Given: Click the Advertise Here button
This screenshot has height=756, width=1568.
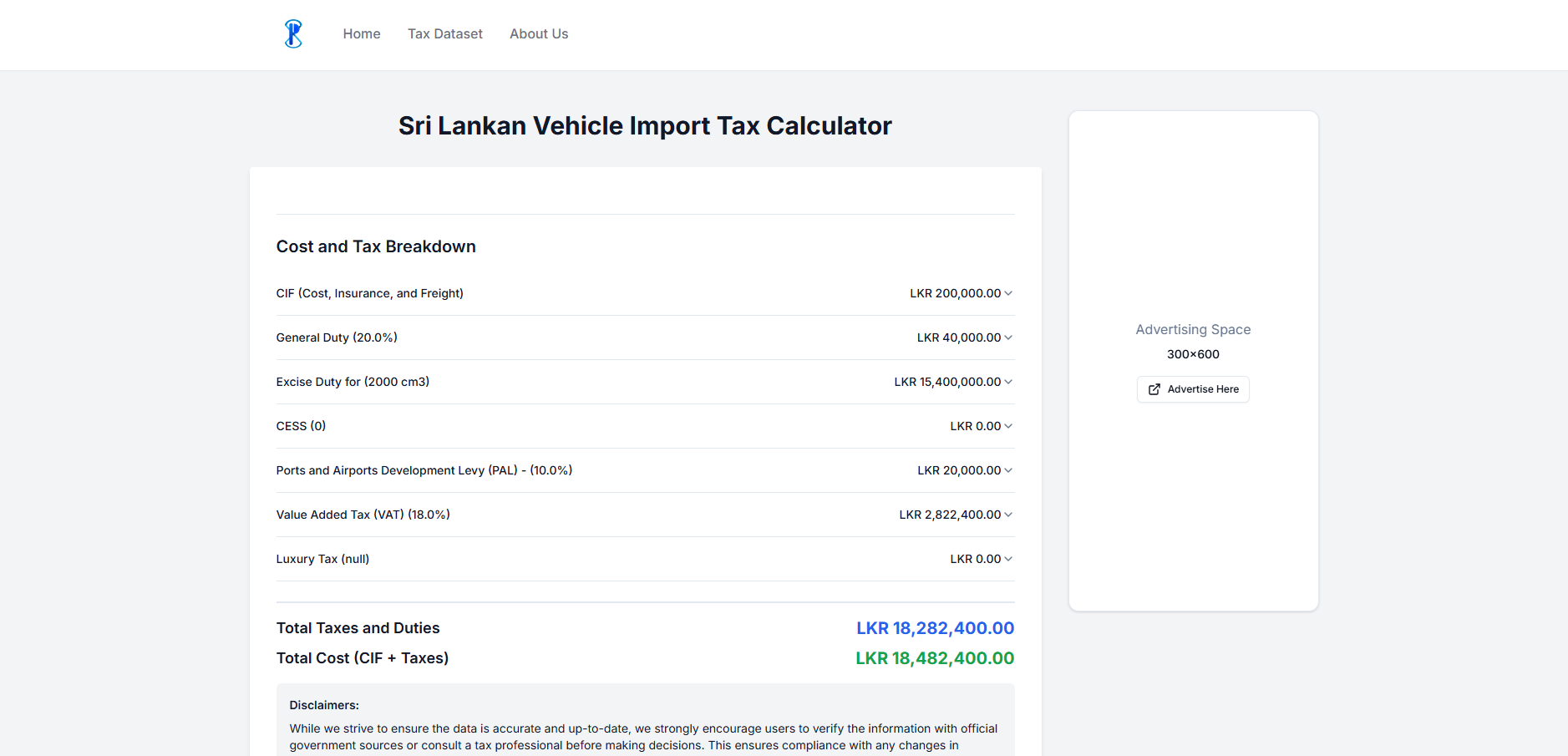Looking at the screenshot, I should click(x=1193, y=389).
